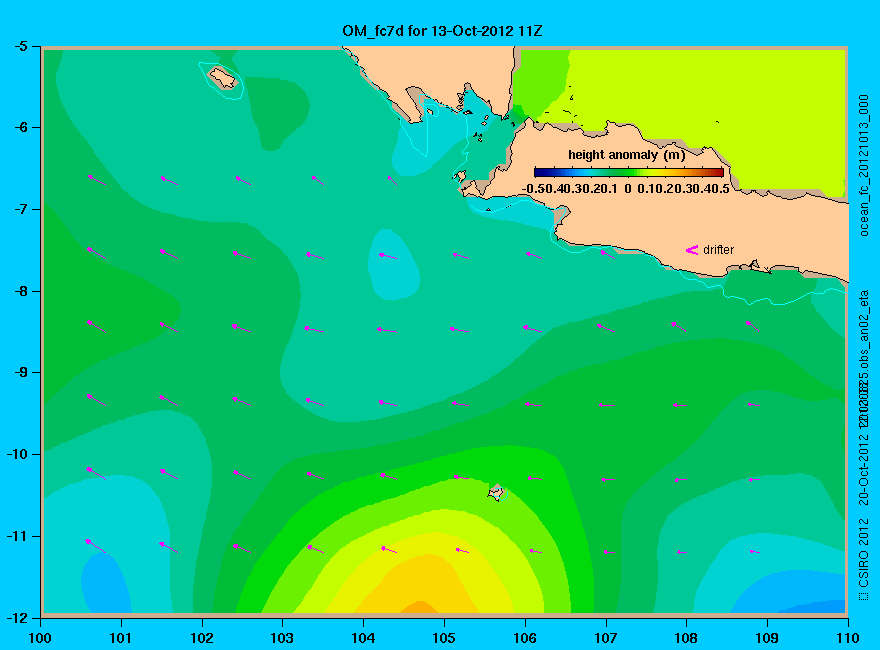
Task: Click the y-axis tick label -10
Action: pos(17,454)
